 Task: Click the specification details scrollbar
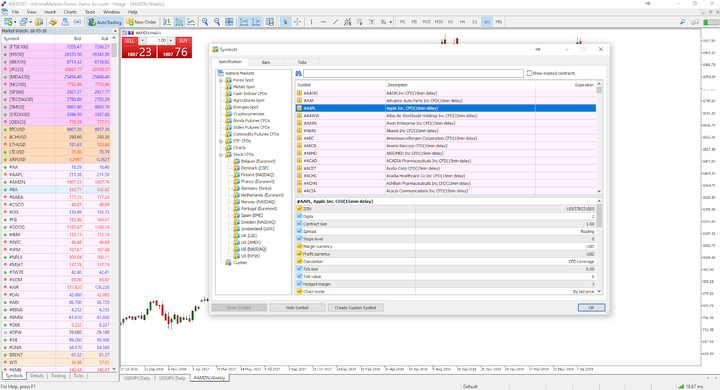pos(599,247)
